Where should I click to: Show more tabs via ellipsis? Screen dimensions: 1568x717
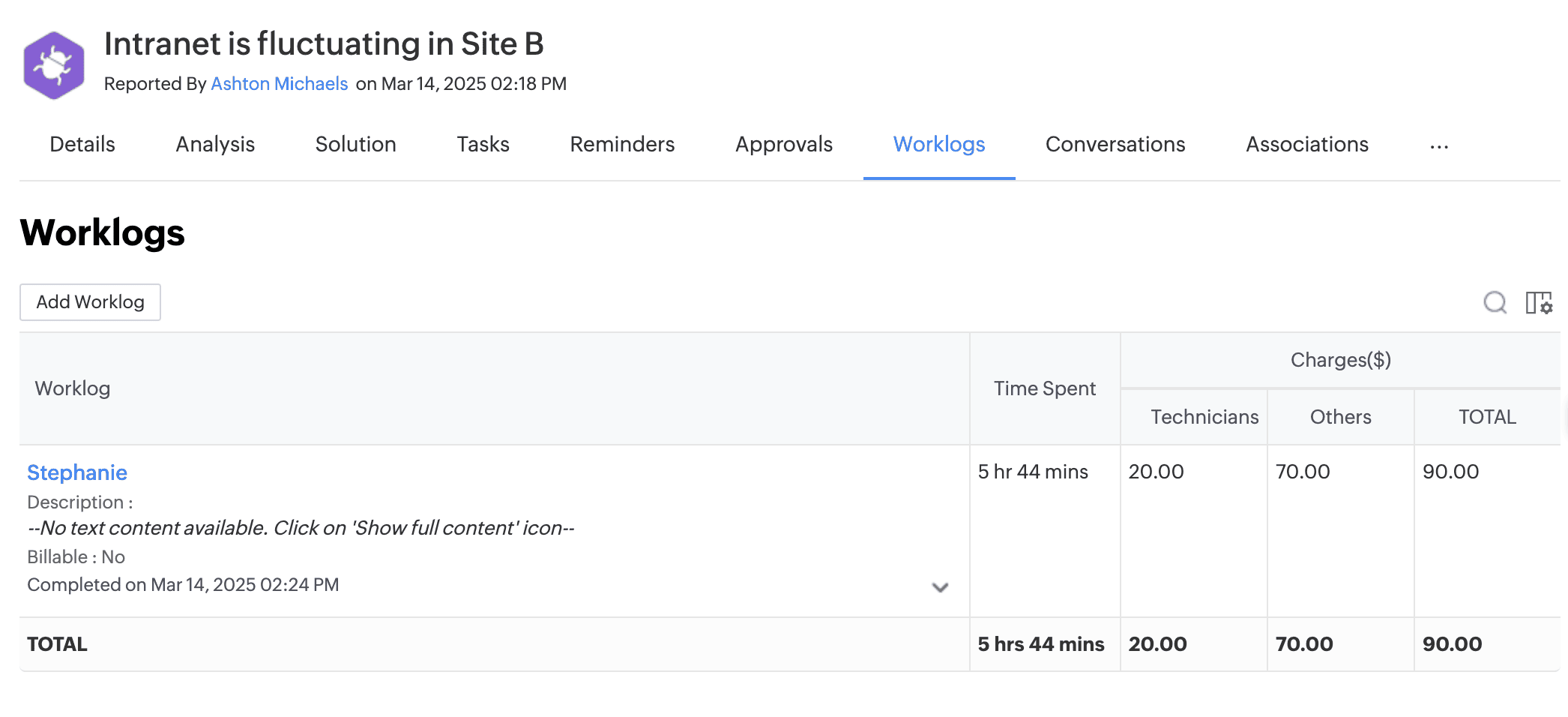click(x=1438, y=145)
